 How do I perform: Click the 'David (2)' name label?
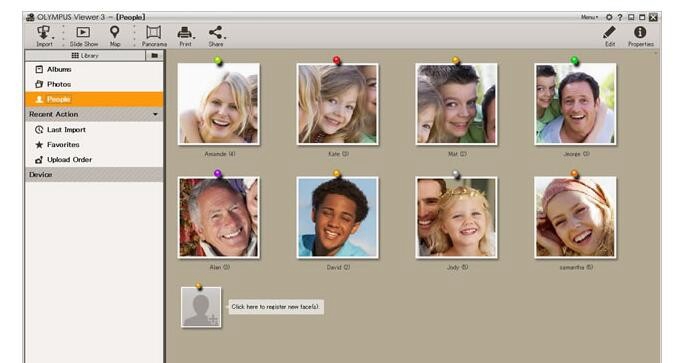point(338,267)
